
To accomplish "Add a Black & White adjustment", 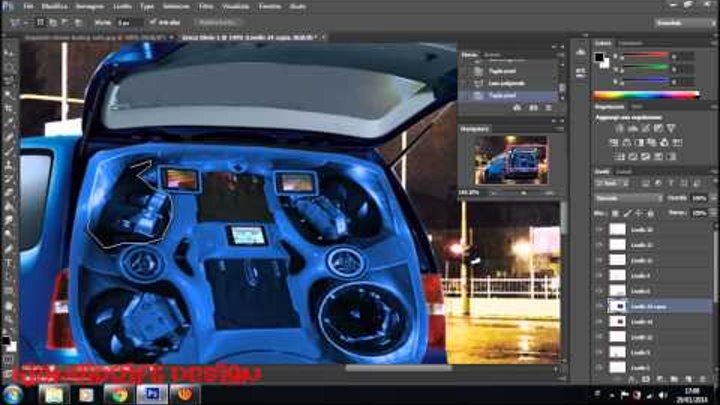I will click(639, 143).
